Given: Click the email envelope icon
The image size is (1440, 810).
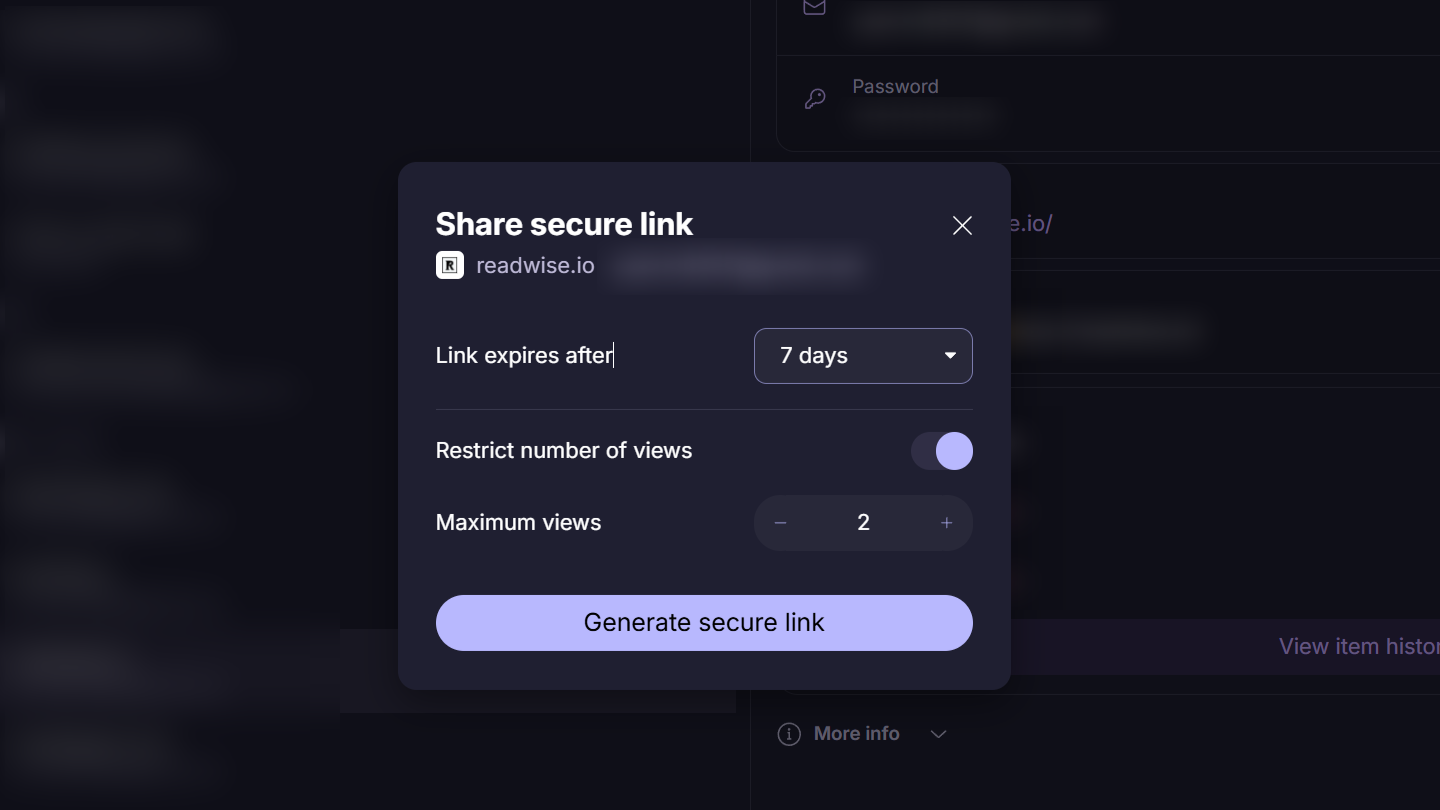Looking at the screenshot, I should tap(815, 8).
